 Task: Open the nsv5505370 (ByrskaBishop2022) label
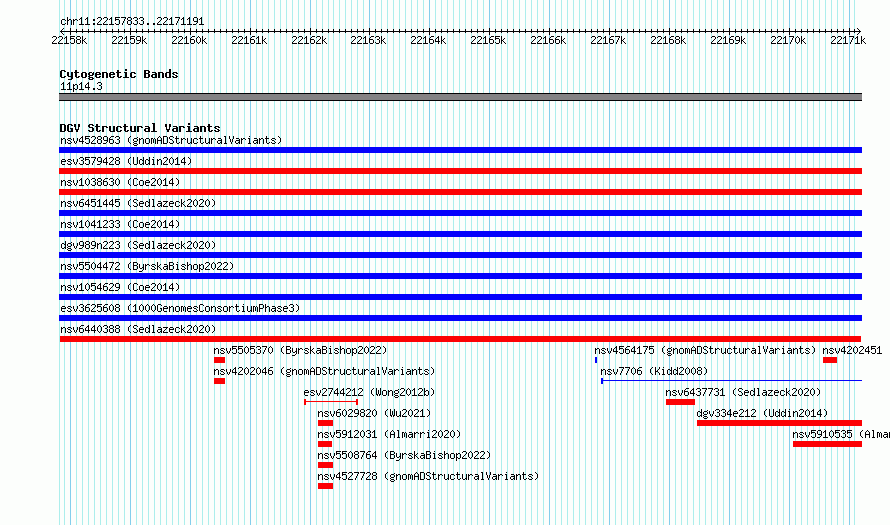pos(300,350)
